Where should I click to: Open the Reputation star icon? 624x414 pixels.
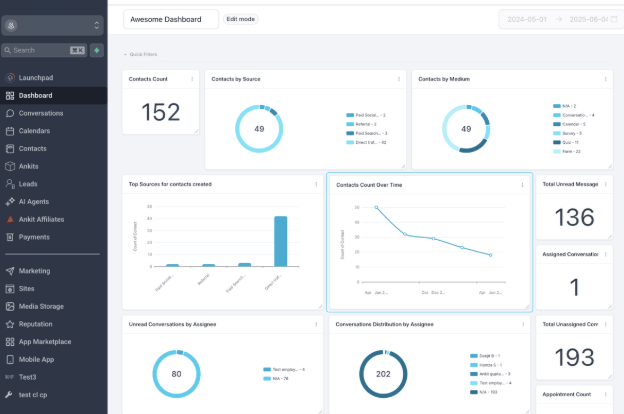10,324
